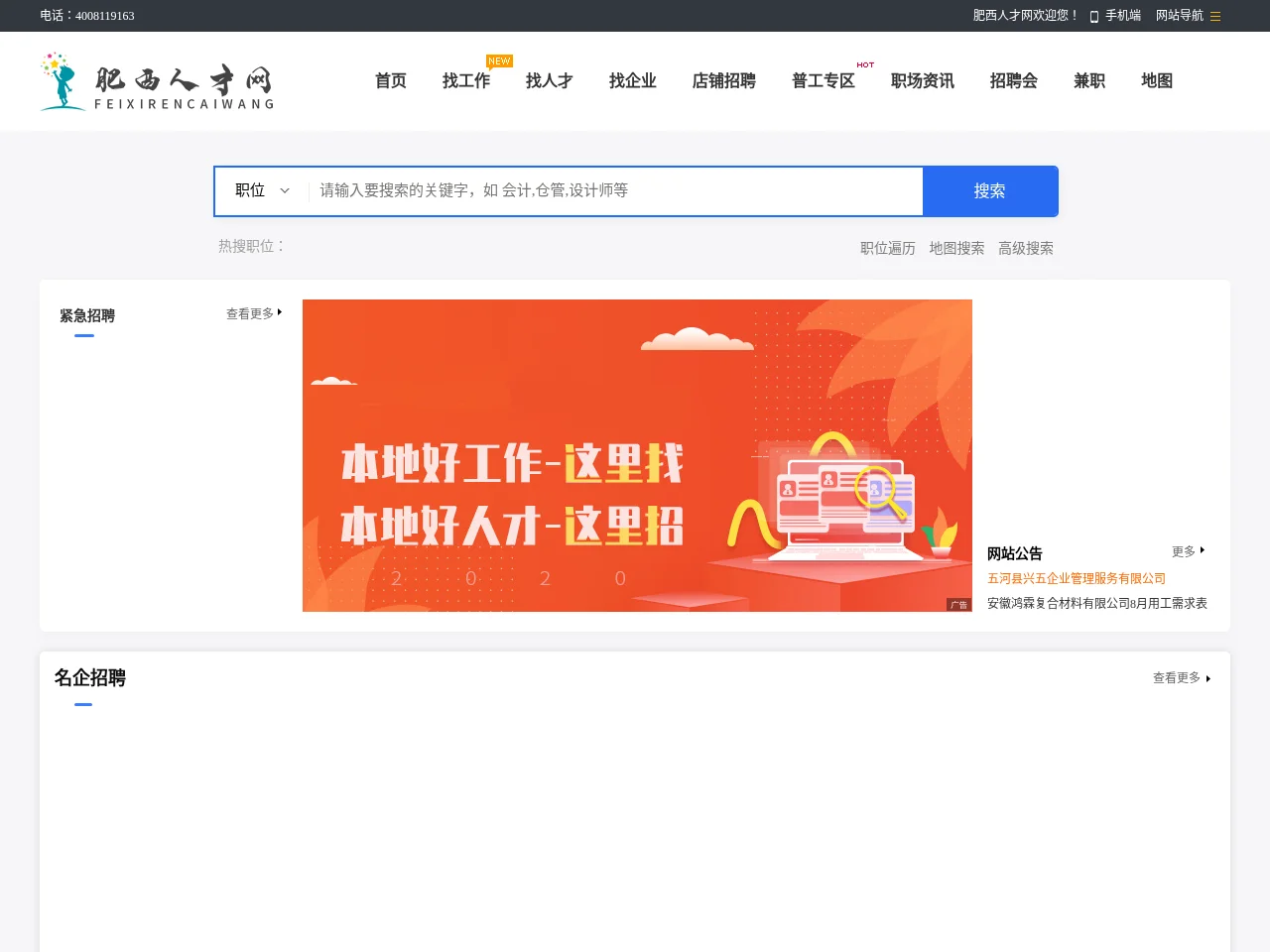The image size is (1270, 952).
Task: Click the 肥西人才网 site logo
Action: (157, 81)
